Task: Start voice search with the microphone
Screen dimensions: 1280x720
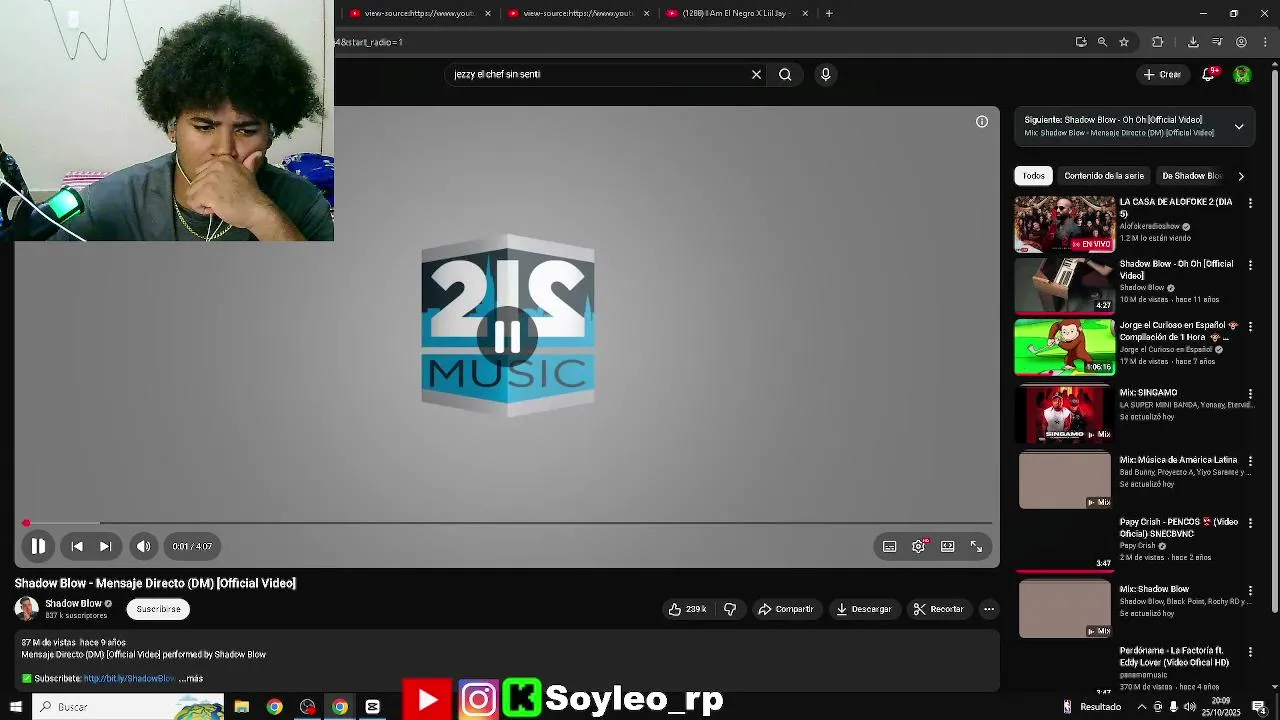Action: (825, 74)
